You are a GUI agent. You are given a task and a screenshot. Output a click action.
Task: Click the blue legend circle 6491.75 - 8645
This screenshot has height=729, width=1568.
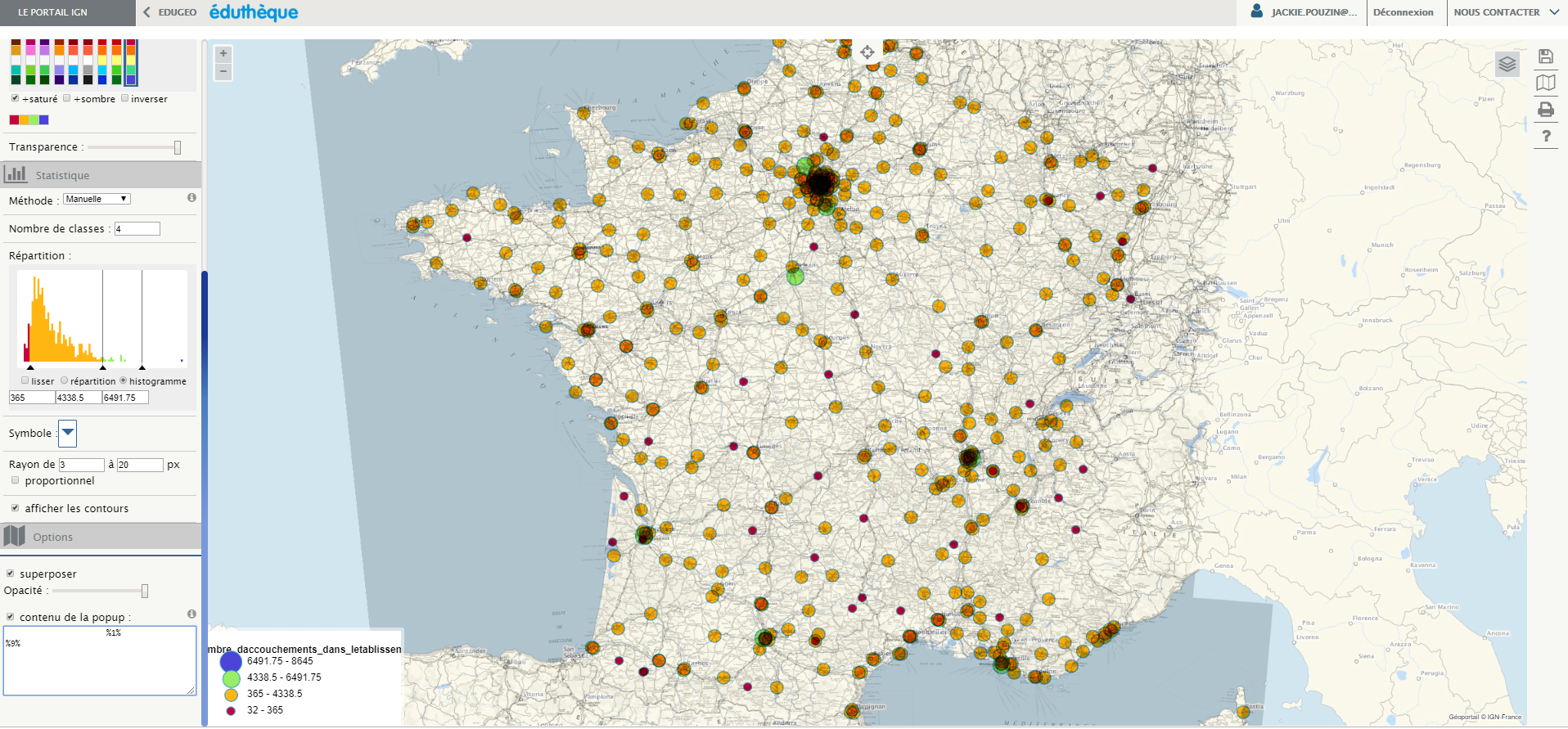point(231,661)
